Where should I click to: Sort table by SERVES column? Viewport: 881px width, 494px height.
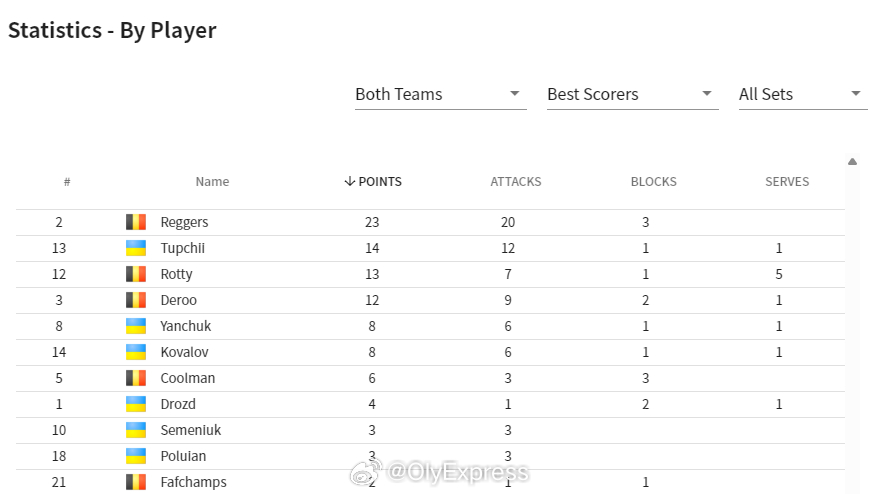tap(787, 182)
